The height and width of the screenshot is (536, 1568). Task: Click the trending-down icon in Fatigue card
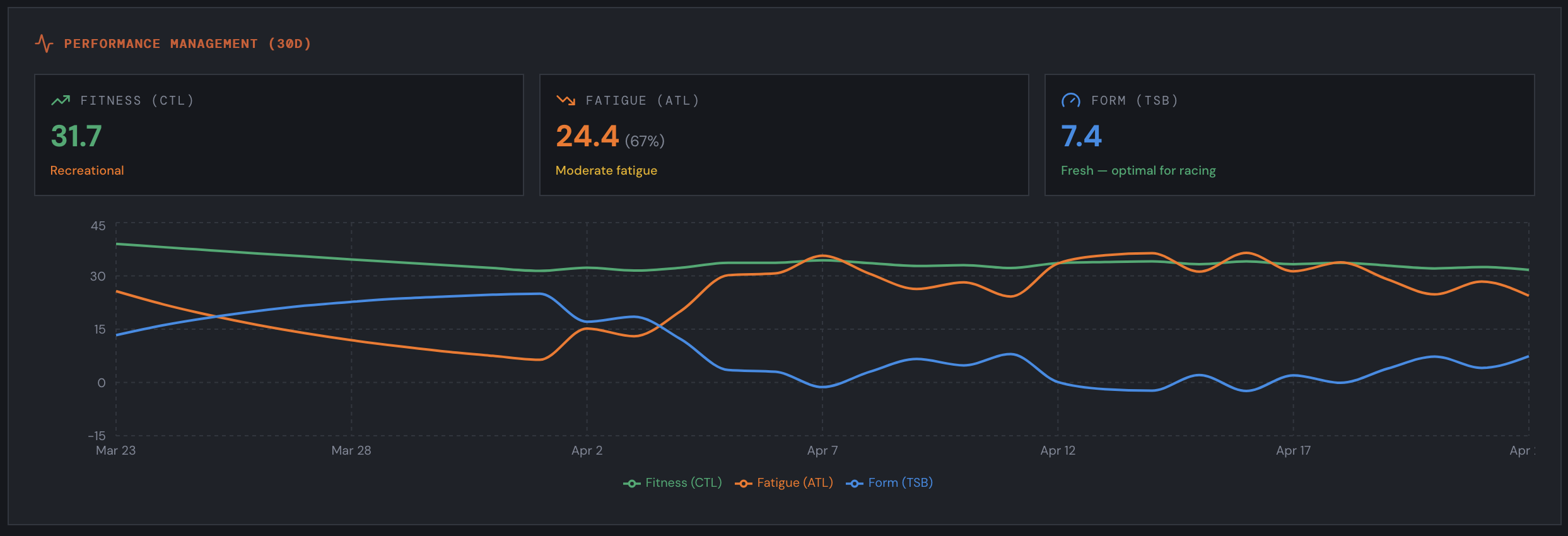tap(566, 100)
